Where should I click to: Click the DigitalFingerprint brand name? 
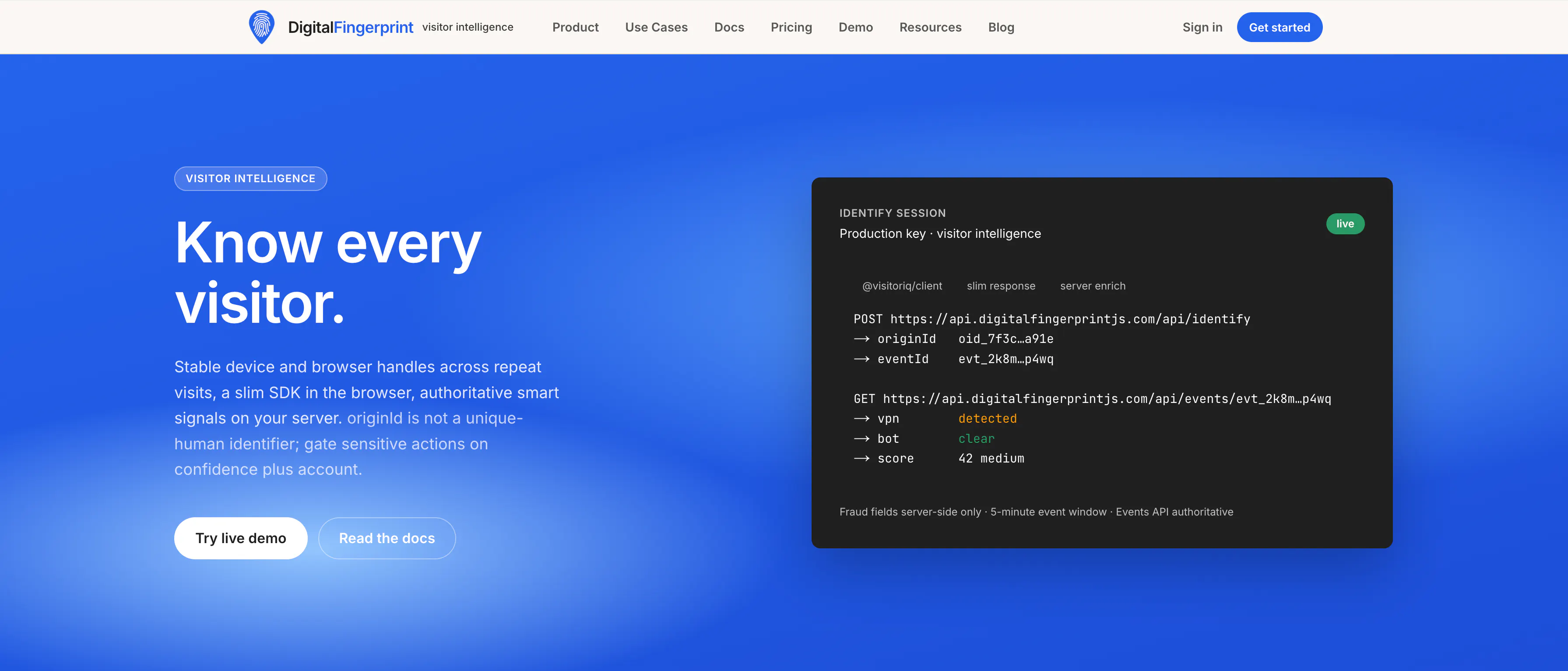click(x=350, y=28)
